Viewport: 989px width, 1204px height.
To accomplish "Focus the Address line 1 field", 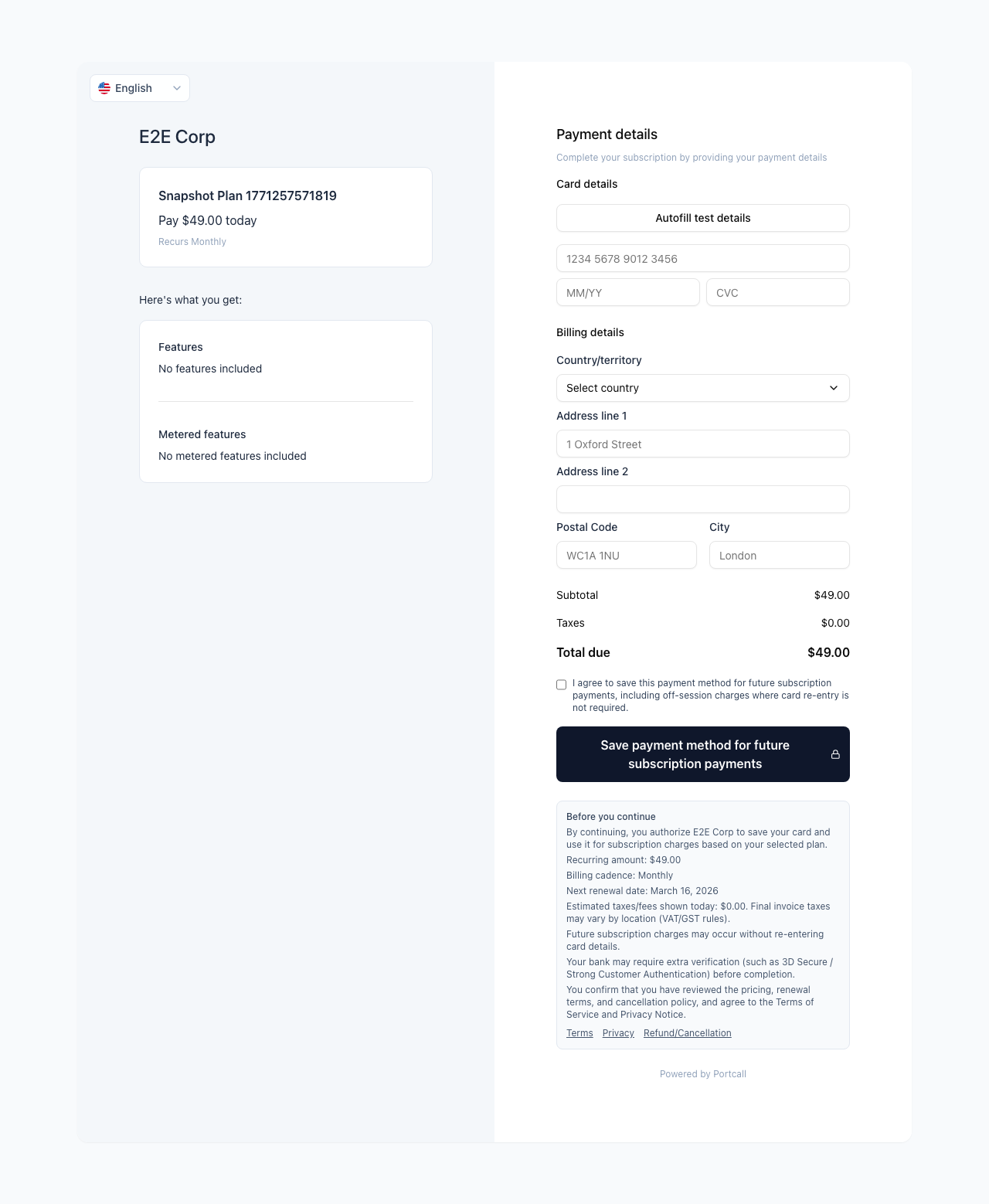I will [x=702, y=444].
